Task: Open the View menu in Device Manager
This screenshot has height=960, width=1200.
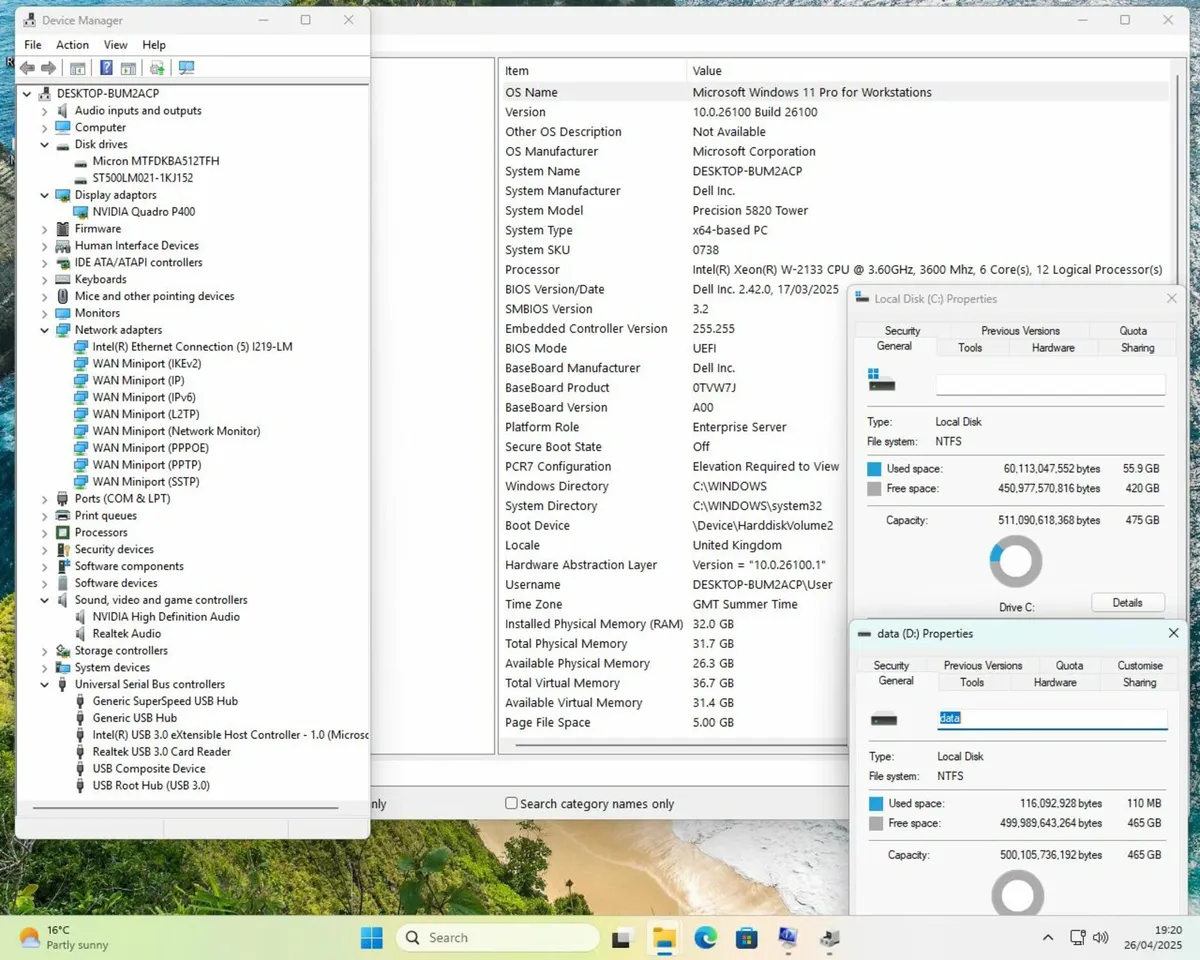Action: 116,45
